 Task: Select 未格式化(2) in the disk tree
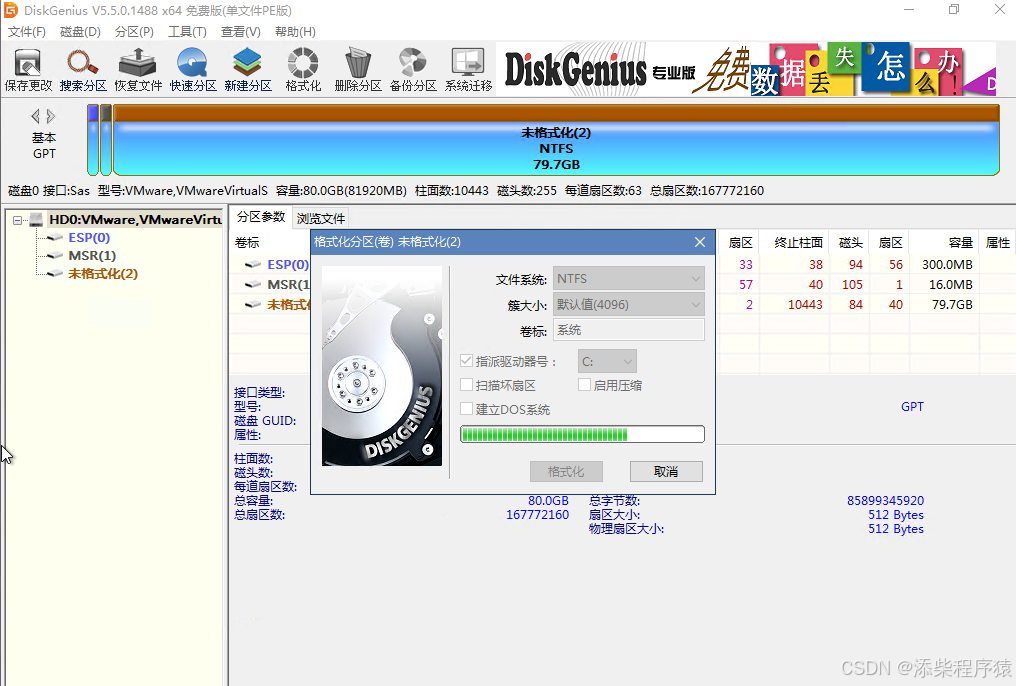103,274
